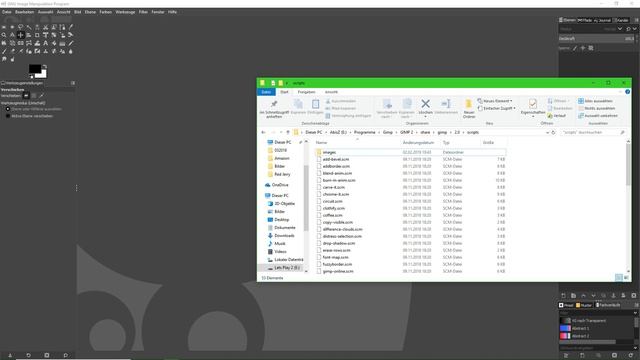
Task: Open the Filter menu in GIMP
Action: point(143,12)
